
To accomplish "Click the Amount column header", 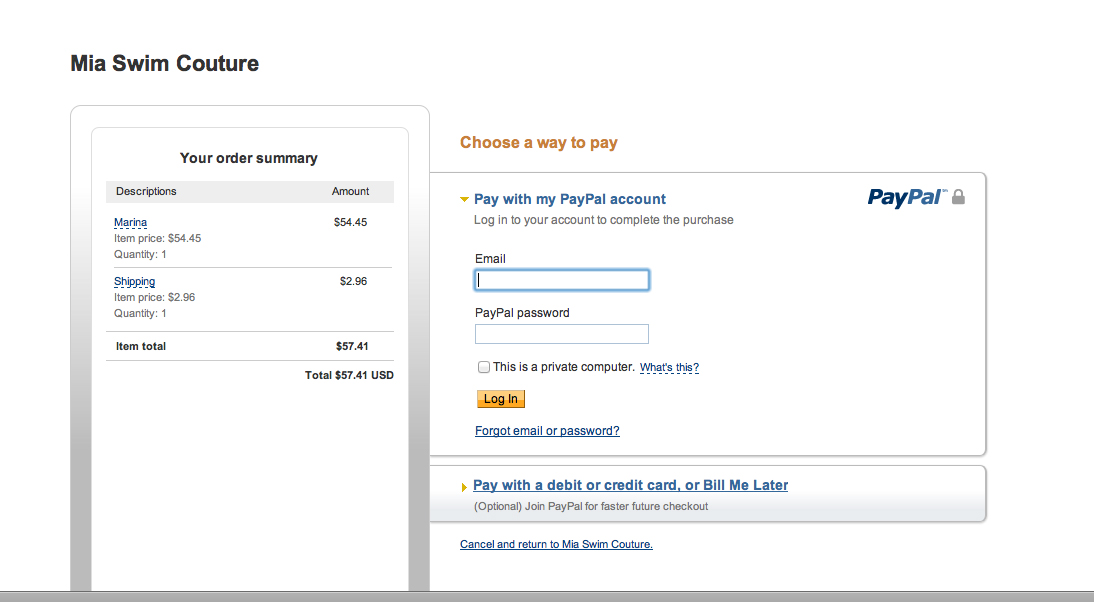I will pyautogui.click(x=350, y=191).
